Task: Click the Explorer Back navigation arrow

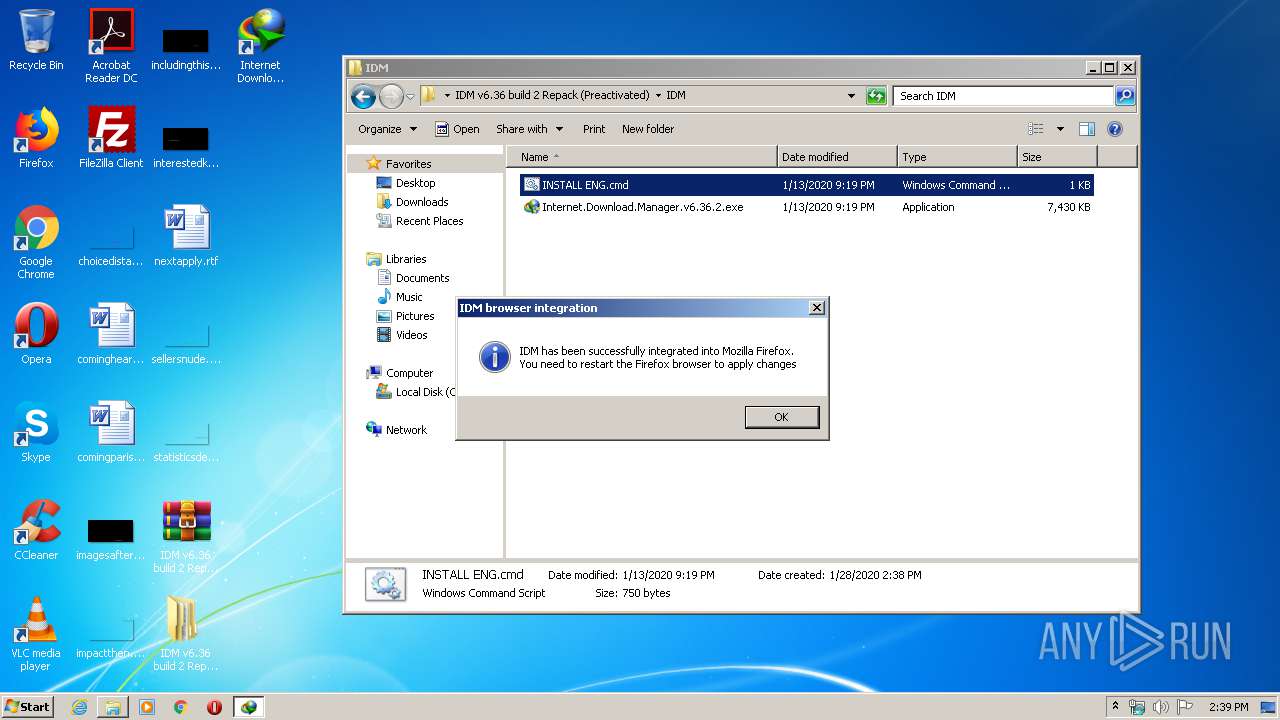Action: (x=363, y=96)
